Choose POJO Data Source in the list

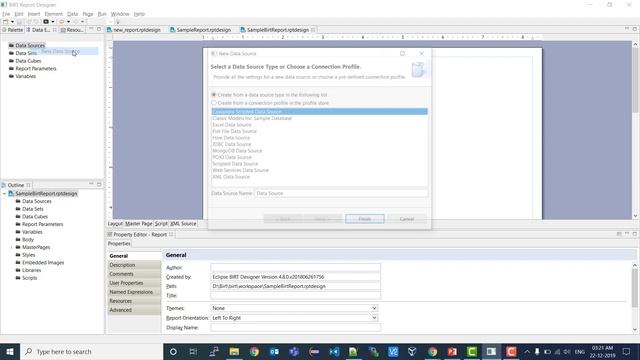[232, 157]
